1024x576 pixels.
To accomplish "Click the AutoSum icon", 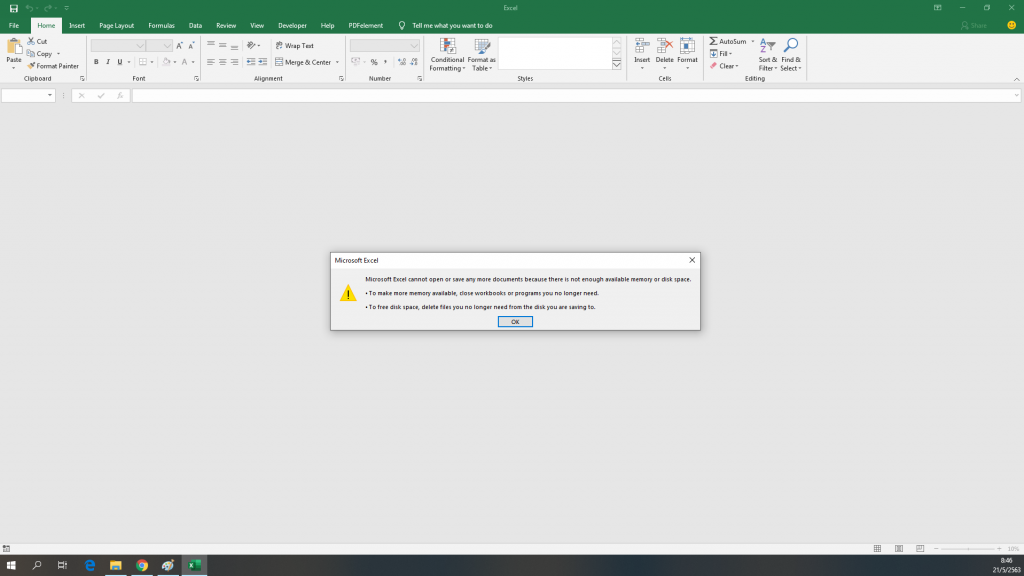I will pos(714,41).
